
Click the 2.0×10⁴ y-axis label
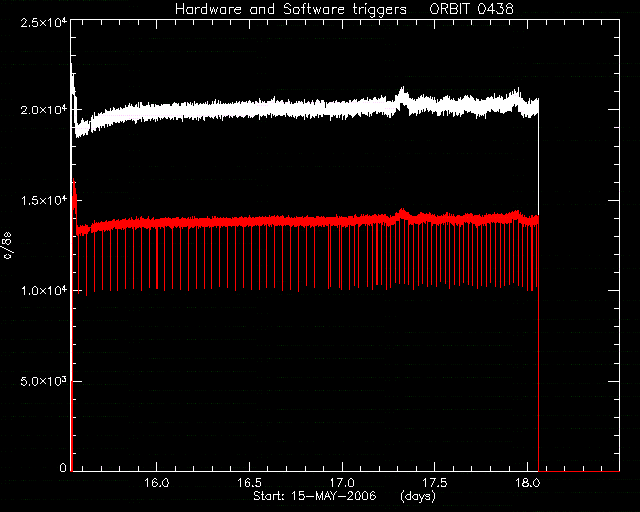[x=44, y=110]
